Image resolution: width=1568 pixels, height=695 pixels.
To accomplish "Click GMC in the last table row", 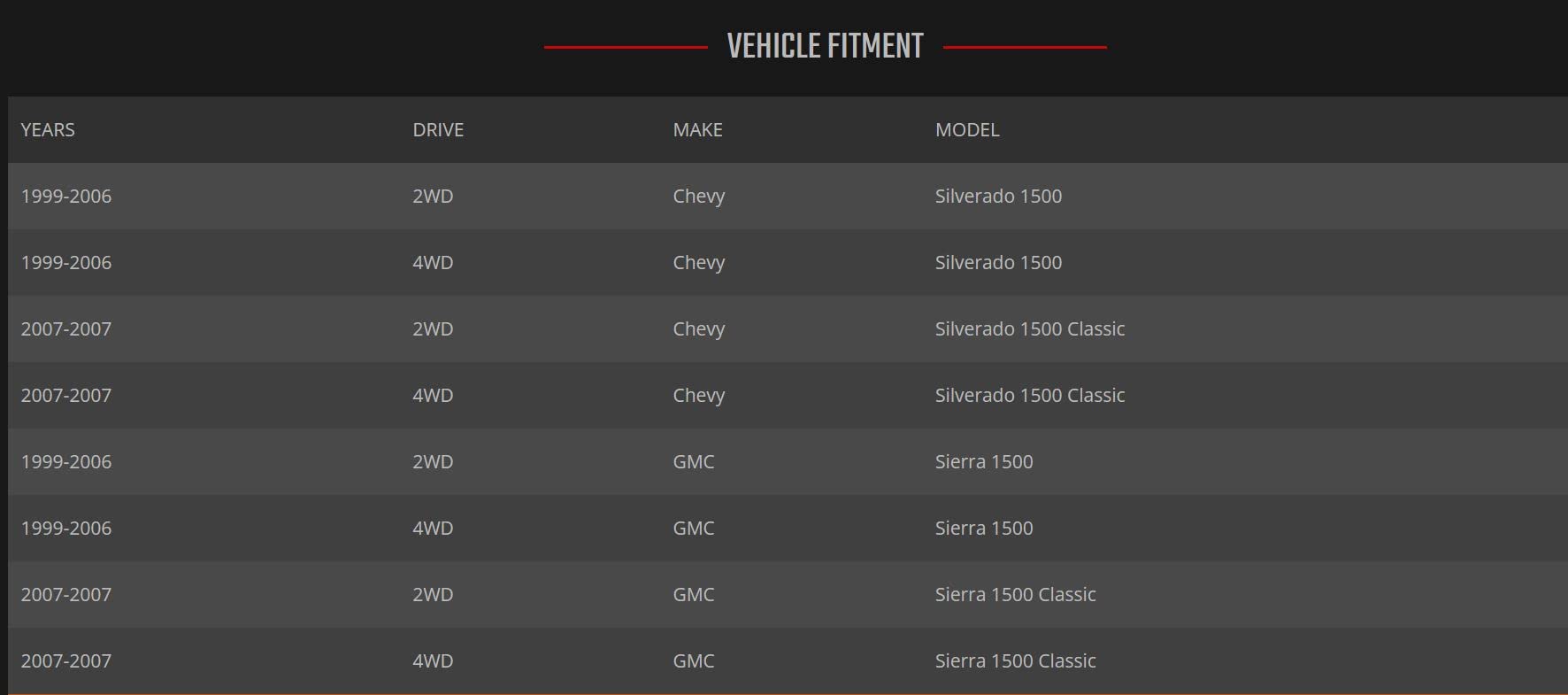I will (693, 661).
